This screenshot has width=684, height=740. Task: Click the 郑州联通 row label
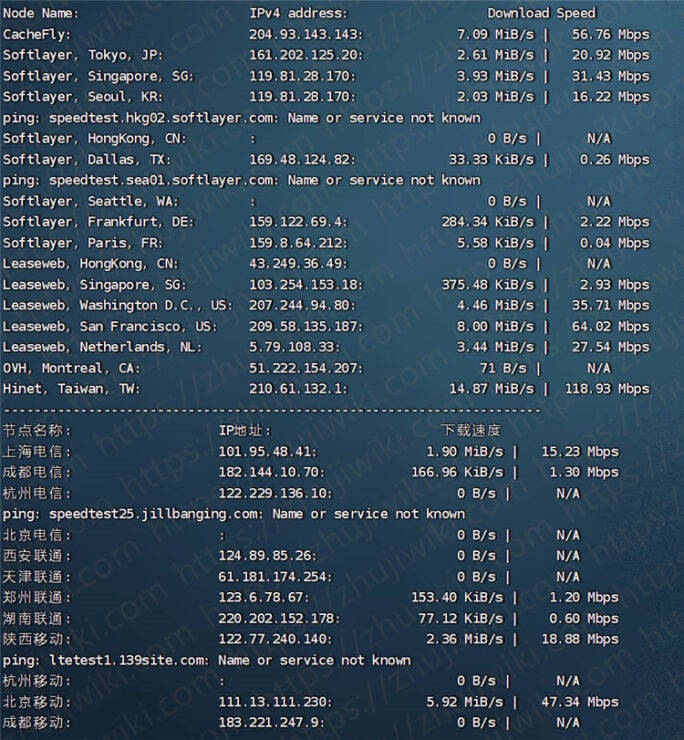pyautogui.click(x=37, y=597)
